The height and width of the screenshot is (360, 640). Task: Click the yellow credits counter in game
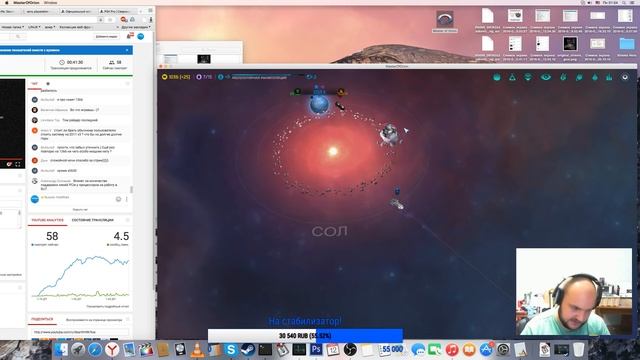176,77
